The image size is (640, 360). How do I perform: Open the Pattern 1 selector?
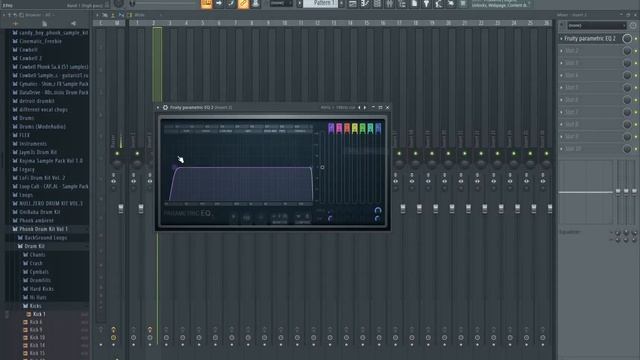(x=320, y=3)
